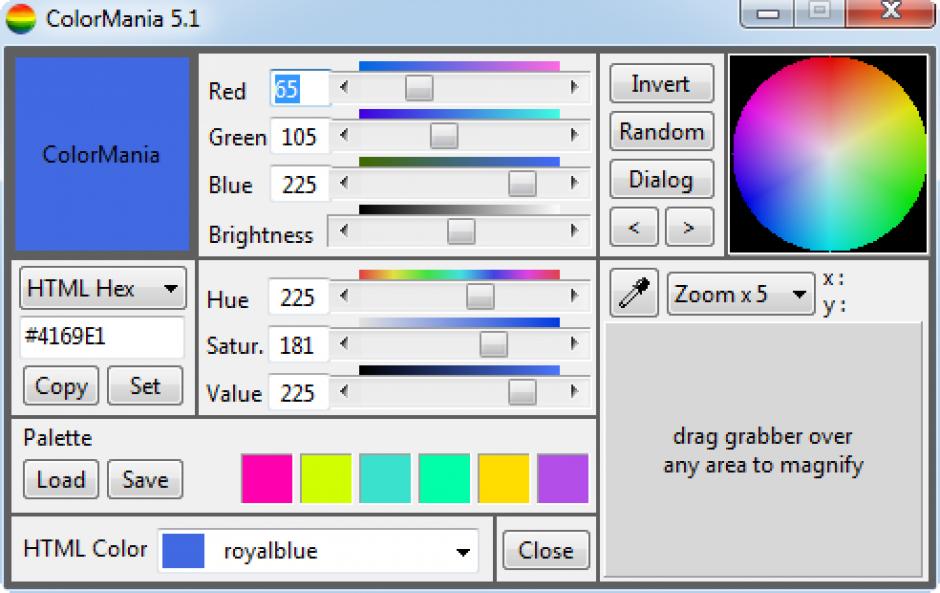Pick the eyedropper grabber tool
940x593 pixels.
(634, 293)
